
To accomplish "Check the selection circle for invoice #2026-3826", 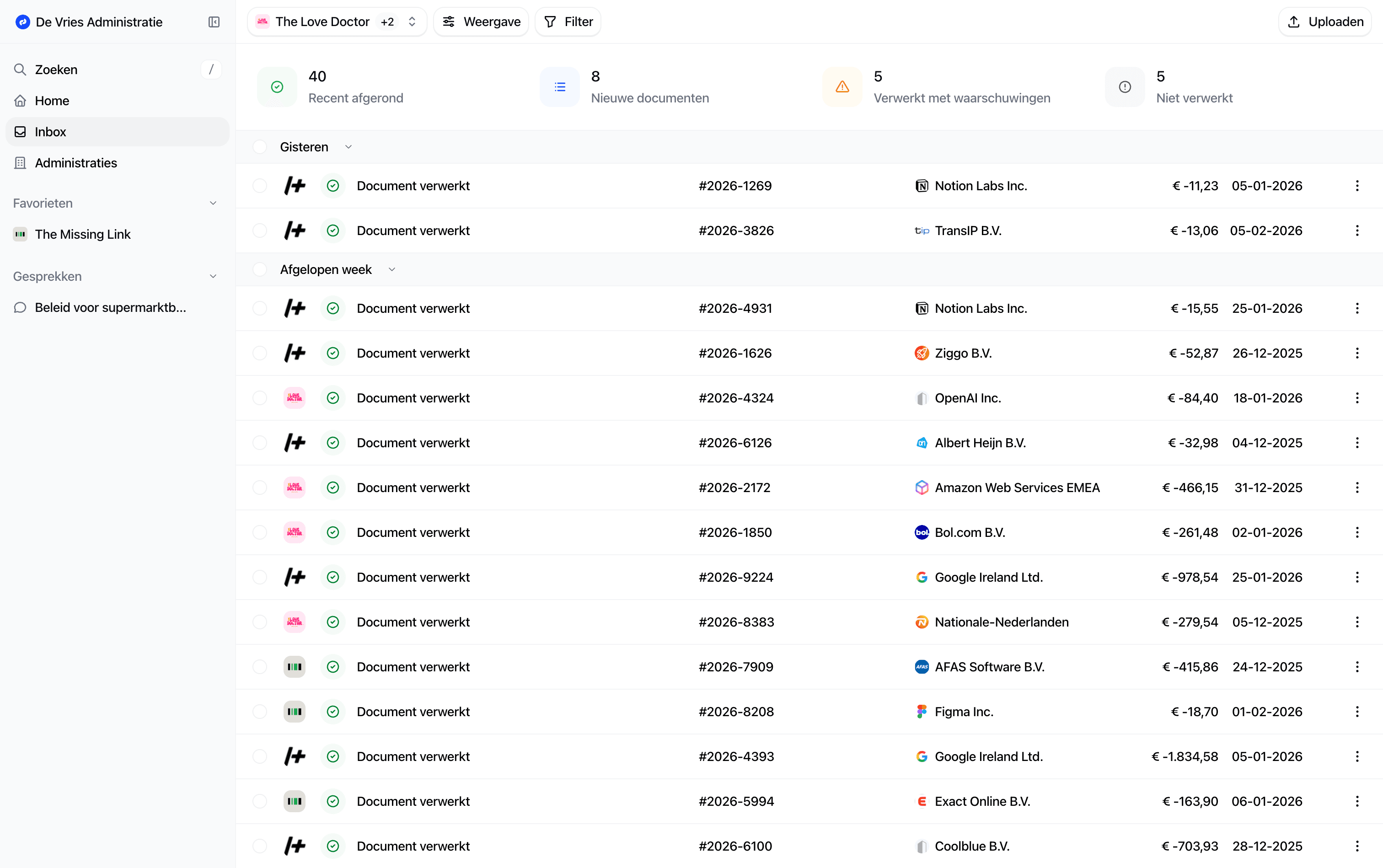I will [x=259, y=230].
